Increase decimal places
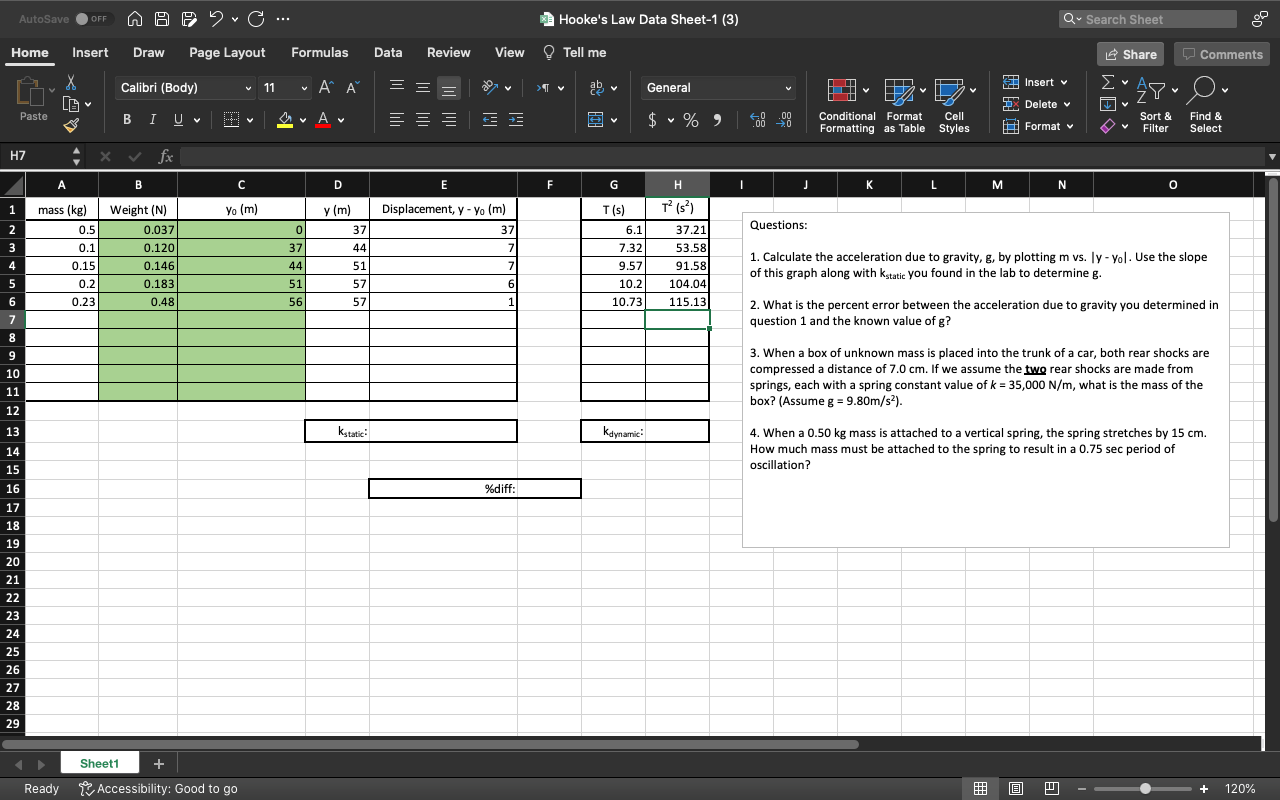 tap(757, 119)
